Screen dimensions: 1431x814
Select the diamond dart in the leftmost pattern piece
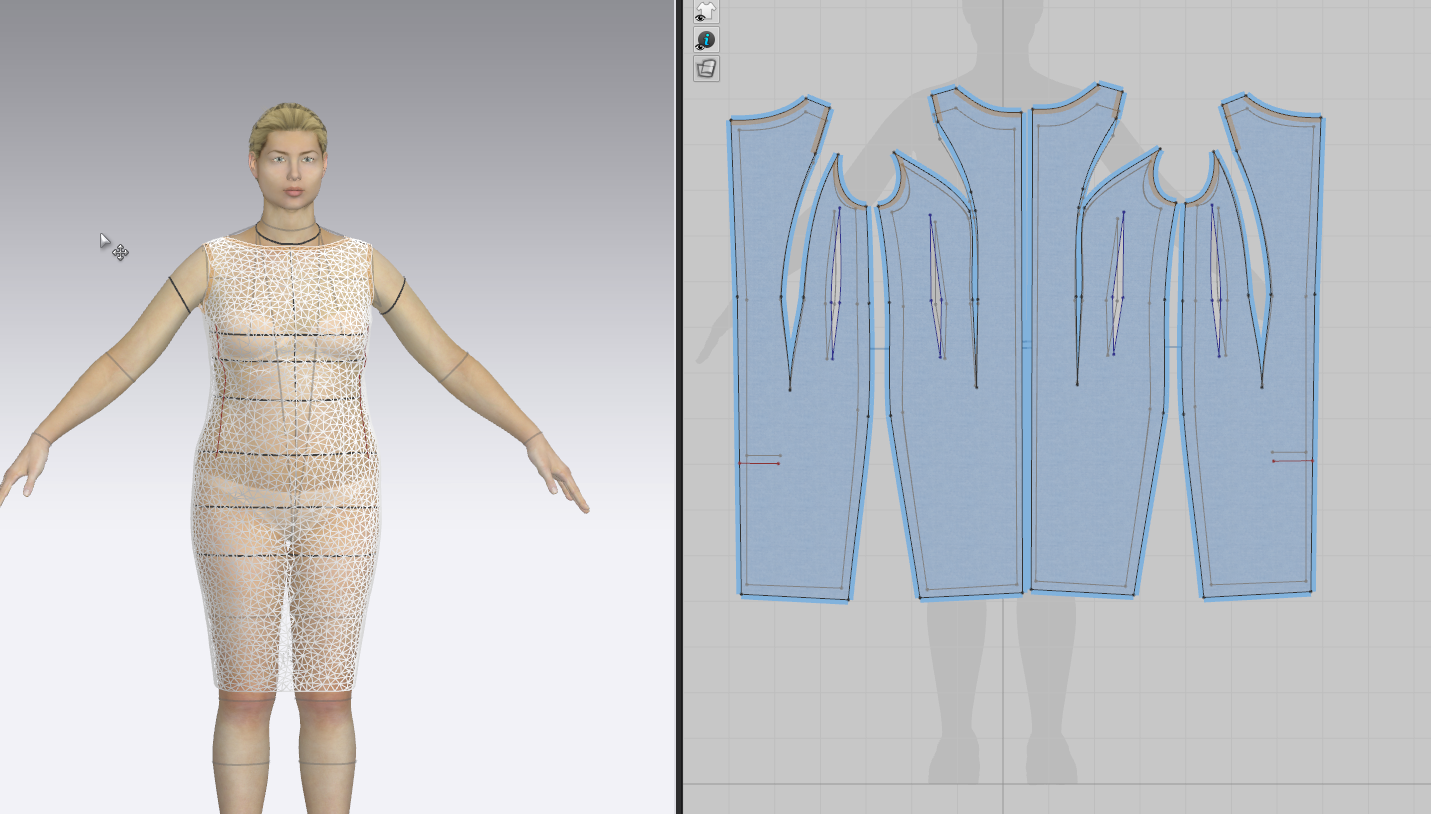pos(835,284)
